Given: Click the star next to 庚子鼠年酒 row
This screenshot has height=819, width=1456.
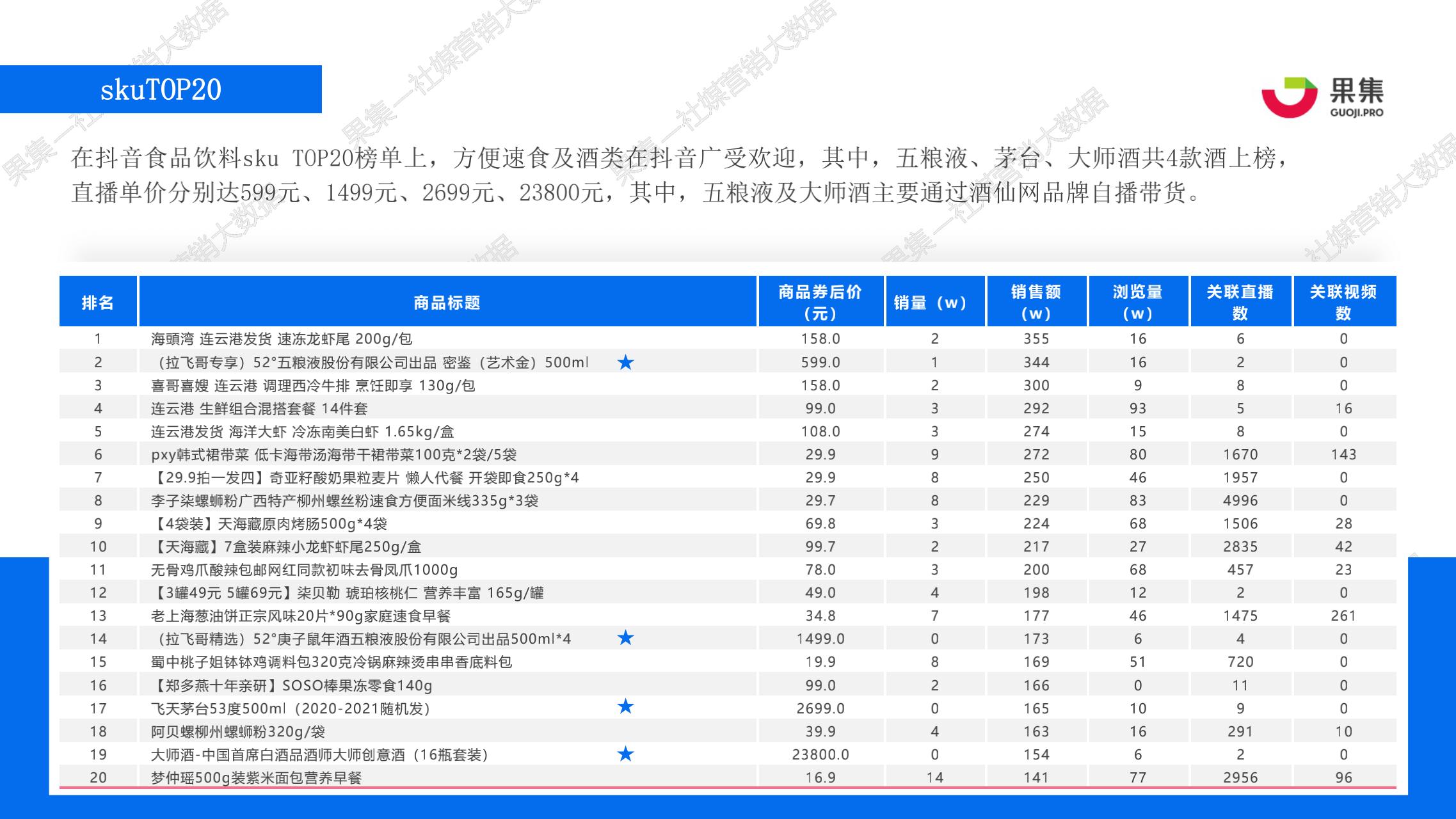Looking at the screenshot, I should (625, 638).
